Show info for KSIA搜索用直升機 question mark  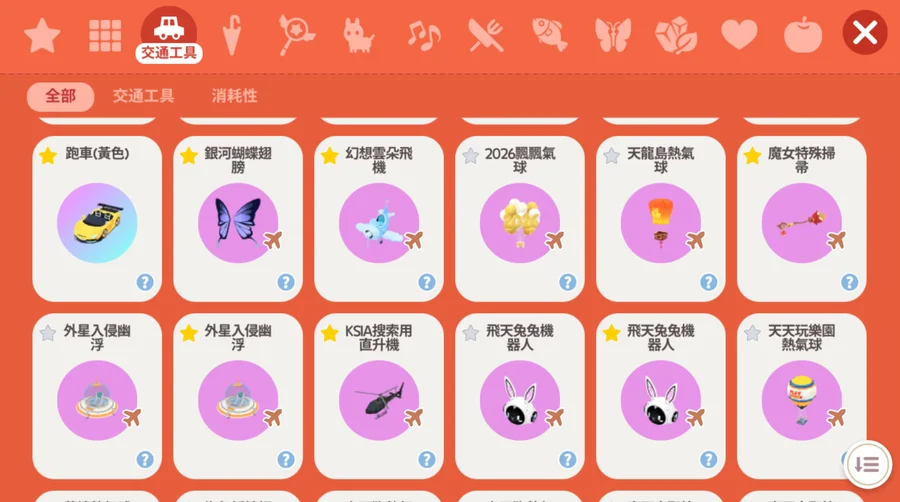click(426, 460)
